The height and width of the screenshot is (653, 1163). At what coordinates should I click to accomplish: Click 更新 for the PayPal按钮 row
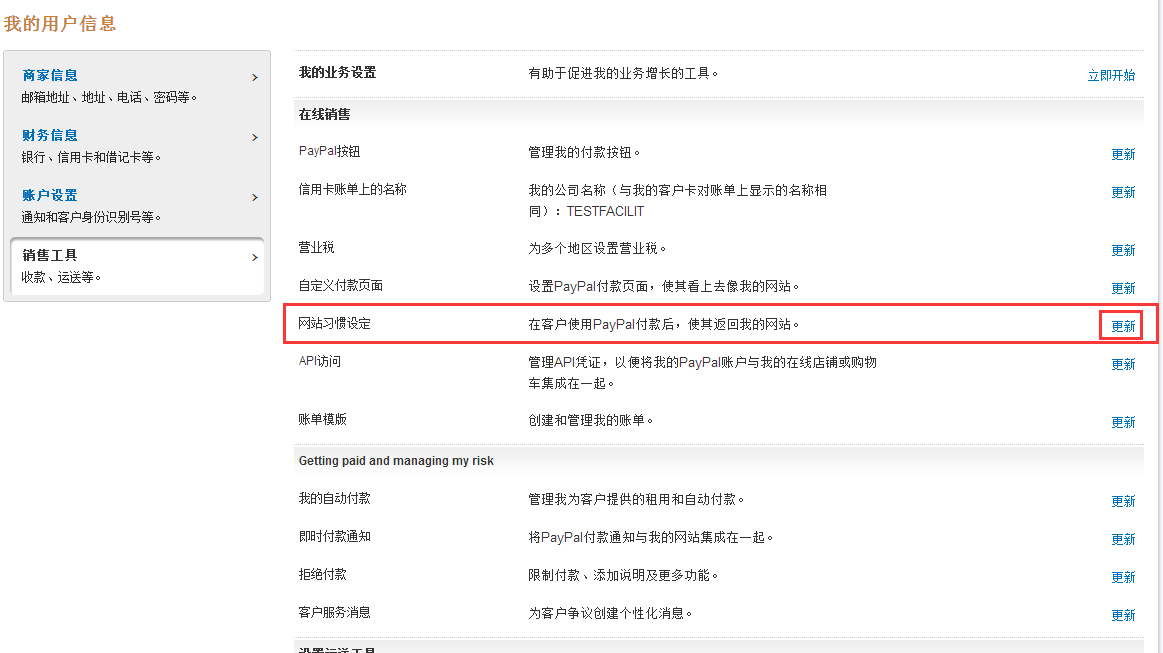click(x=1123, y=154)
